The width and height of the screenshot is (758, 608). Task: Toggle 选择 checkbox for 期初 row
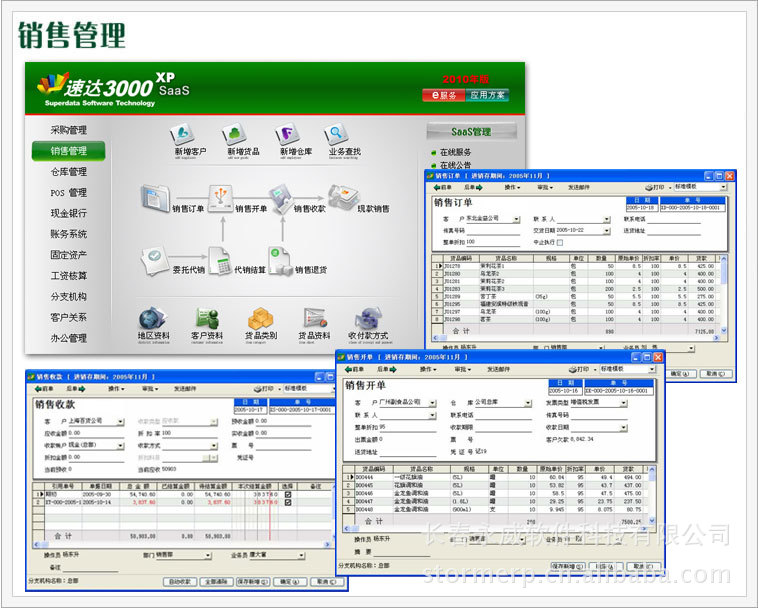pos(288,495)
